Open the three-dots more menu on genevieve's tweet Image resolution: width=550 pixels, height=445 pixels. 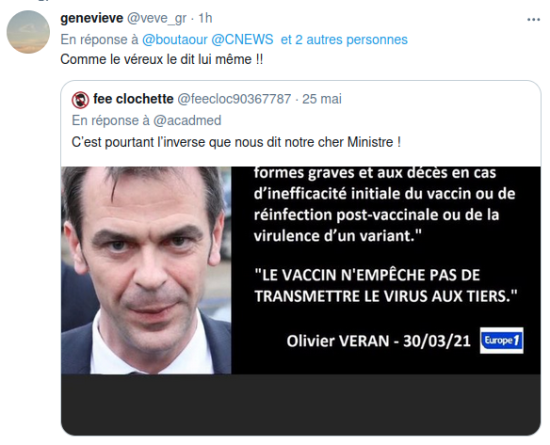tap(534, 20)
